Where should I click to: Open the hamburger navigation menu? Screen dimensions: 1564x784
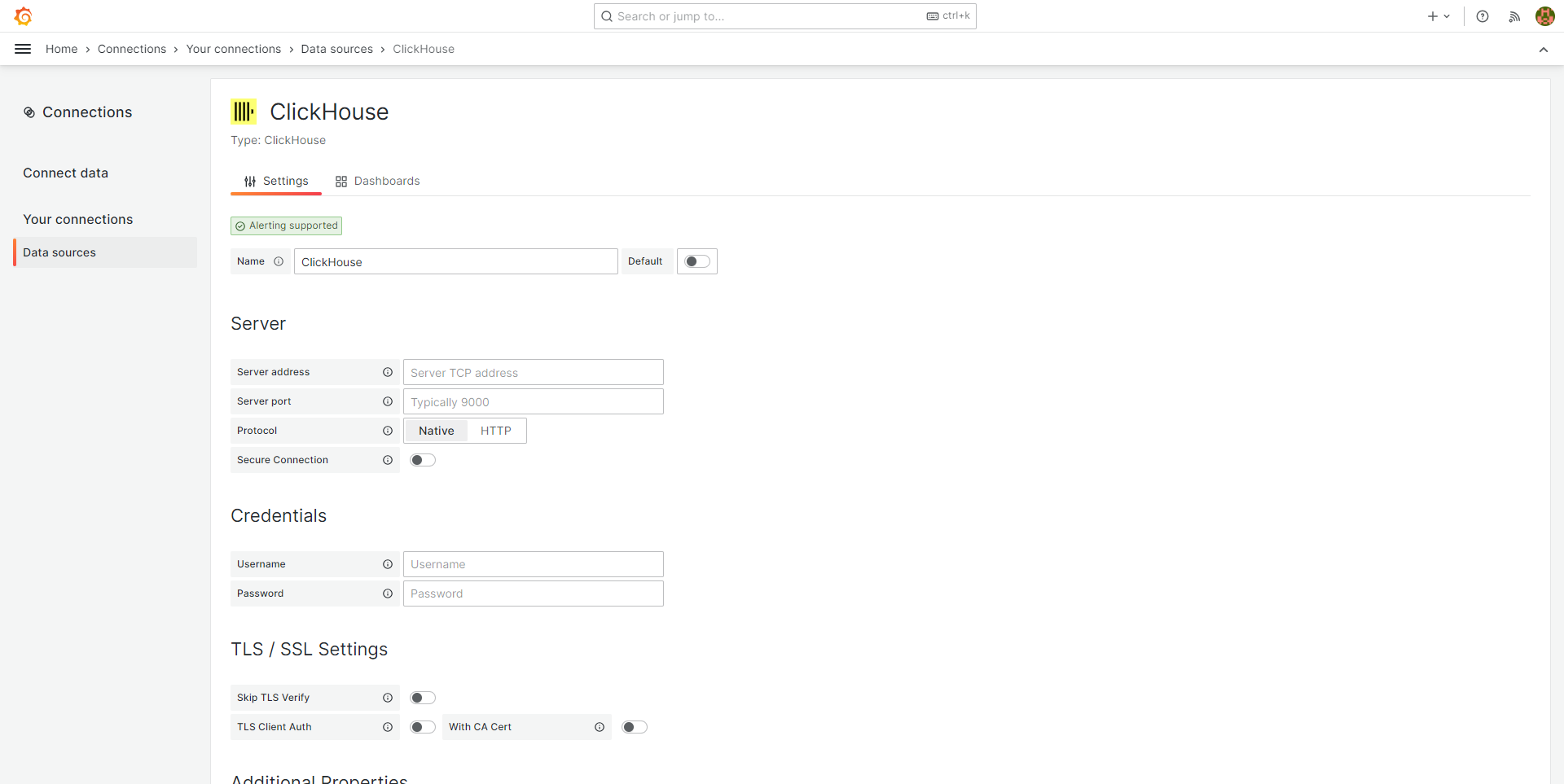[x=23, y=49]
